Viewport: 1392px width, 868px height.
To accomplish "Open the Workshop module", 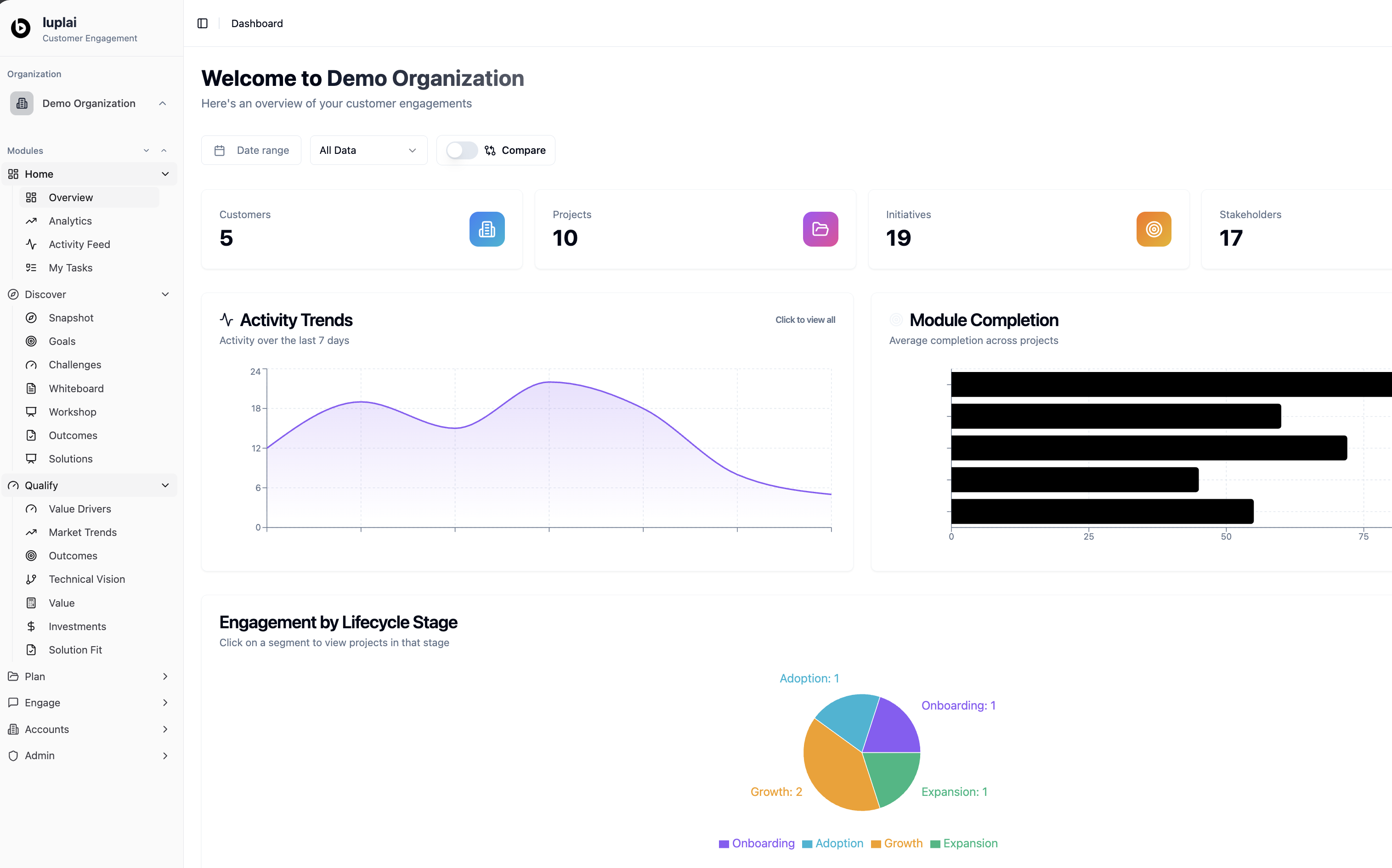I will tap(72, 411).
